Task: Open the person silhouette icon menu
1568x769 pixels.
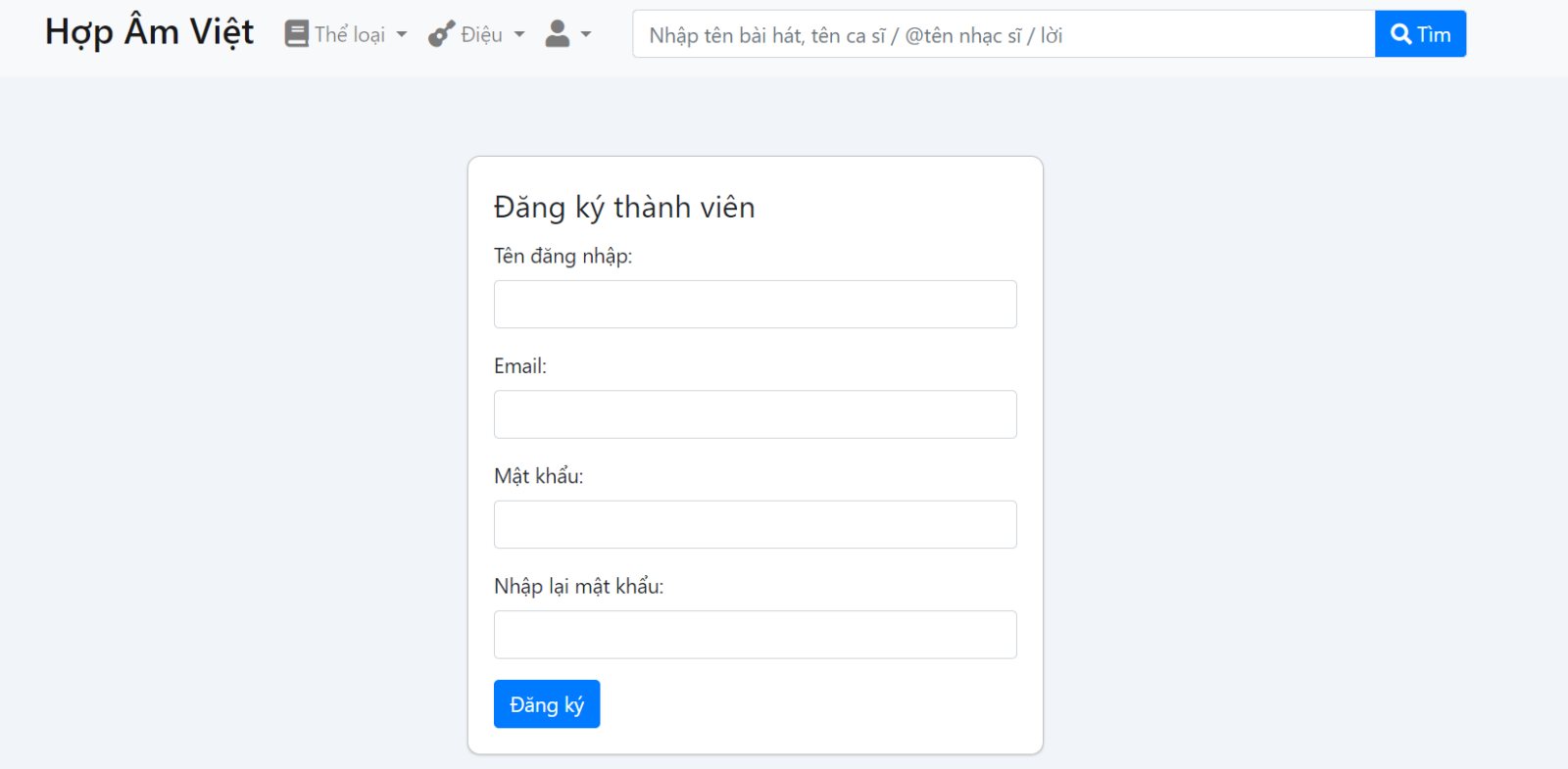Action: [557, 33]
